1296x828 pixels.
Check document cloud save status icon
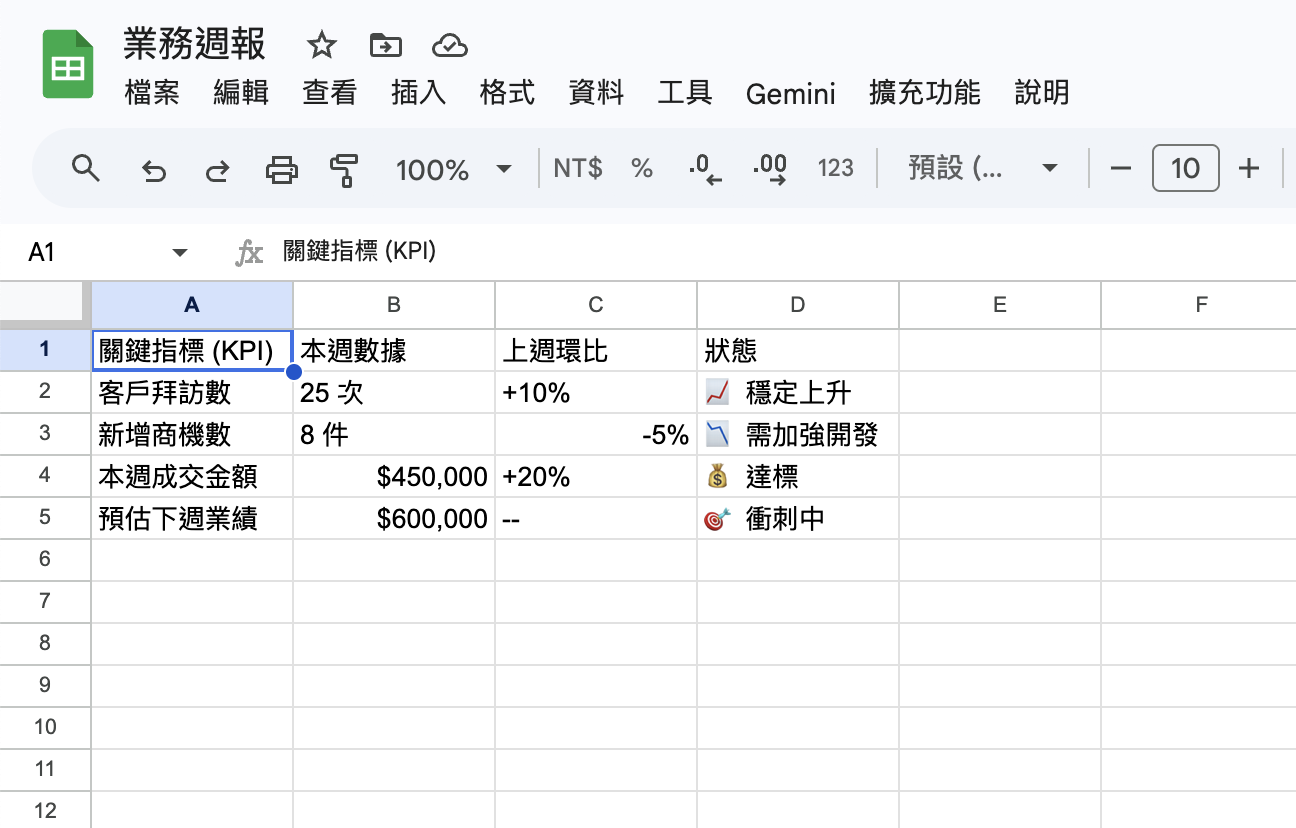pos(449,45)
